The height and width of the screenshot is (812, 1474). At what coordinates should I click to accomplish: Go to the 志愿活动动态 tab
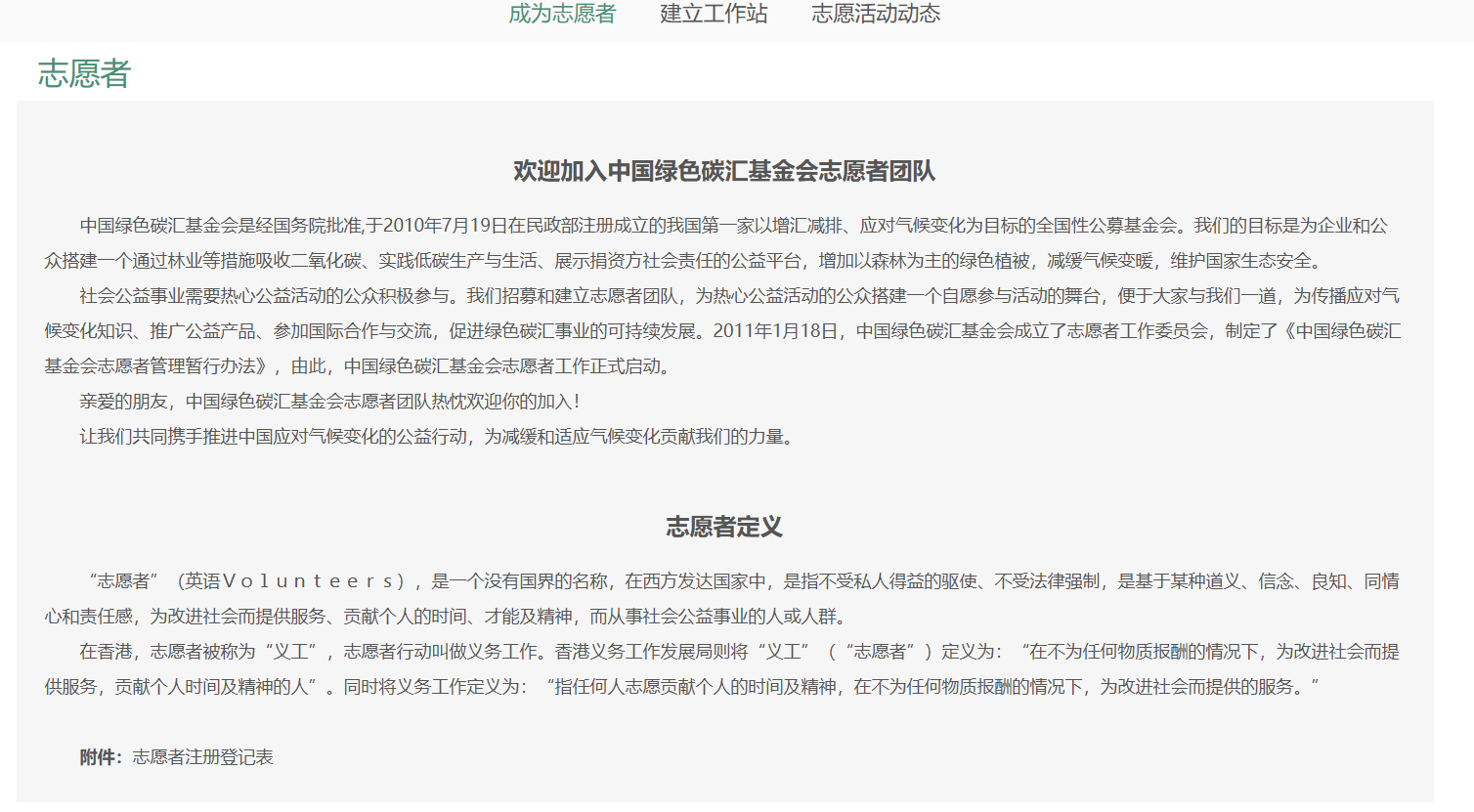875,14
